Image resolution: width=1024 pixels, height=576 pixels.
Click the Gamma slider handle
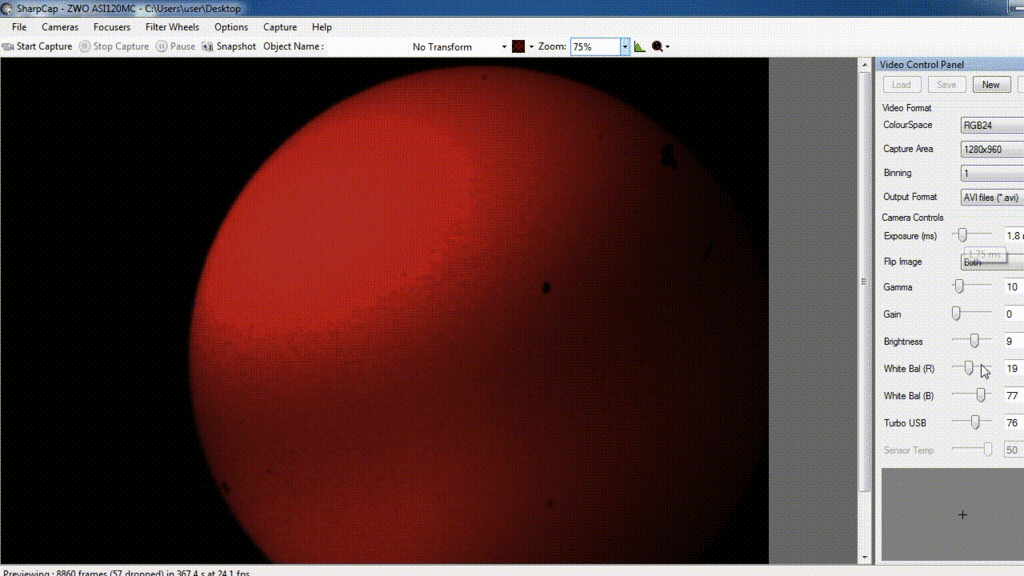point(959,286)
